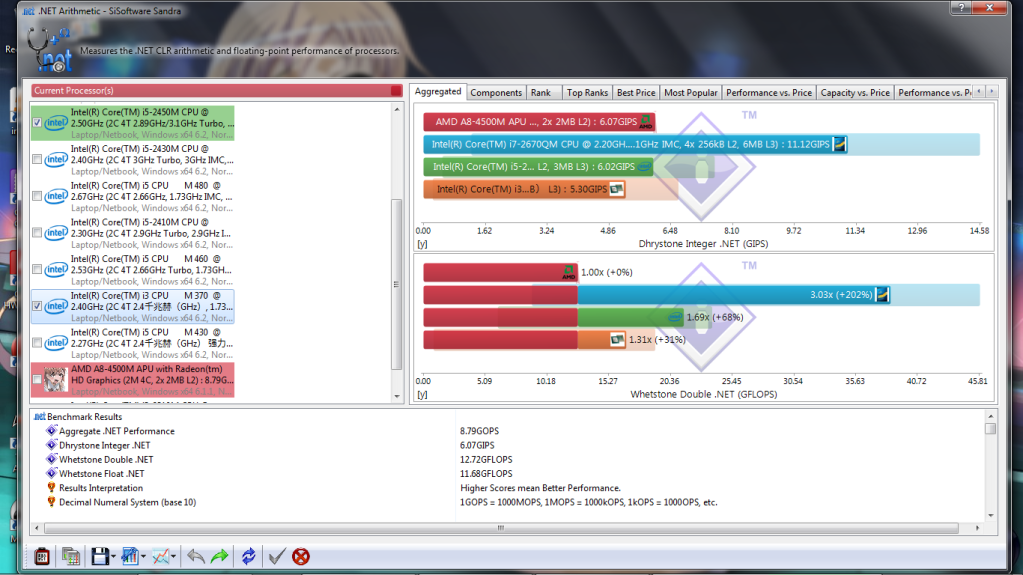Select the Top Ranks tab

pos(587,93)
